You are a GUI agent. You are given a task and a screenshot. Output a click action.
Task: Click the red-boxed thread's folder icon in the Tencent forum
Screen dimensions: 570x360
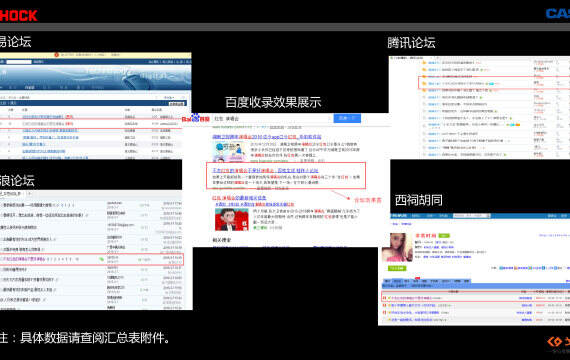424,84
